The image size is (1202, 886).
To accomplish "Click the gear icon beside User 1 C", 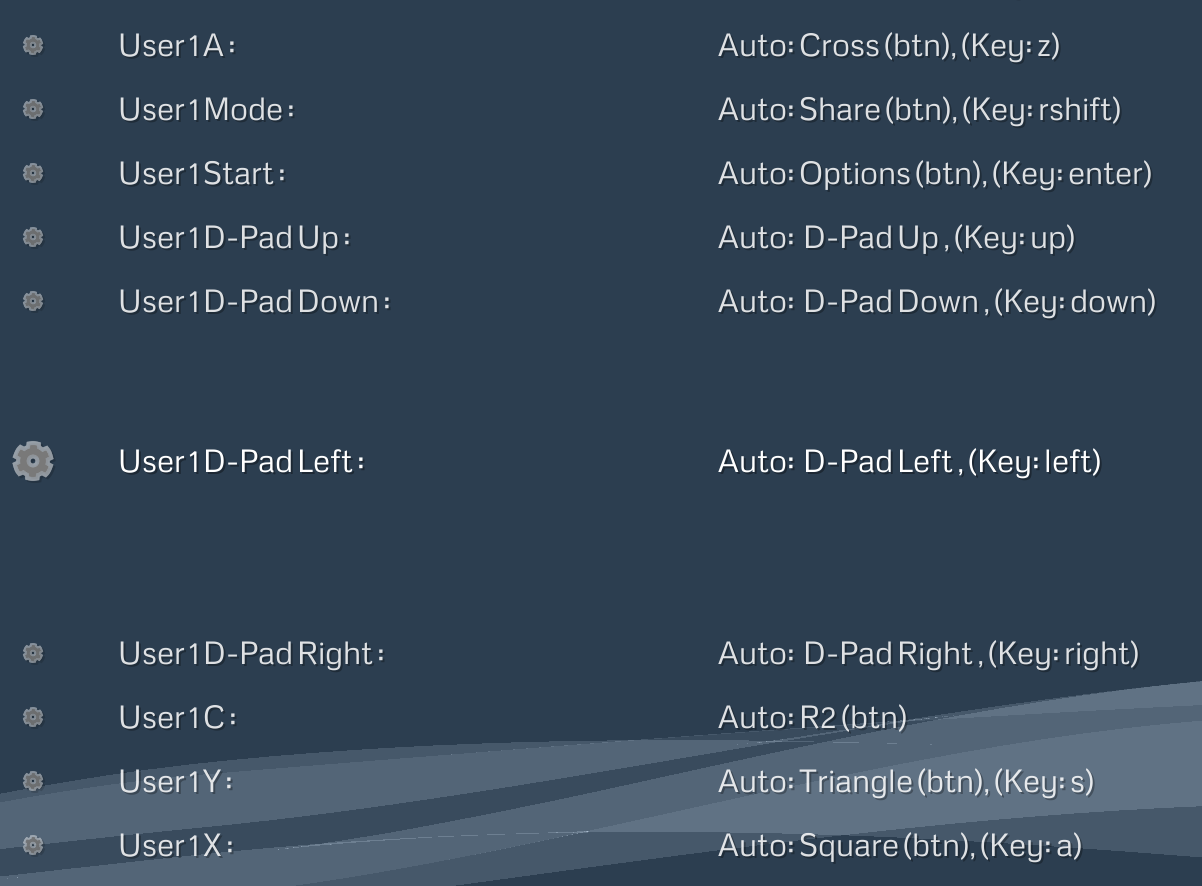I will point(33,717).
